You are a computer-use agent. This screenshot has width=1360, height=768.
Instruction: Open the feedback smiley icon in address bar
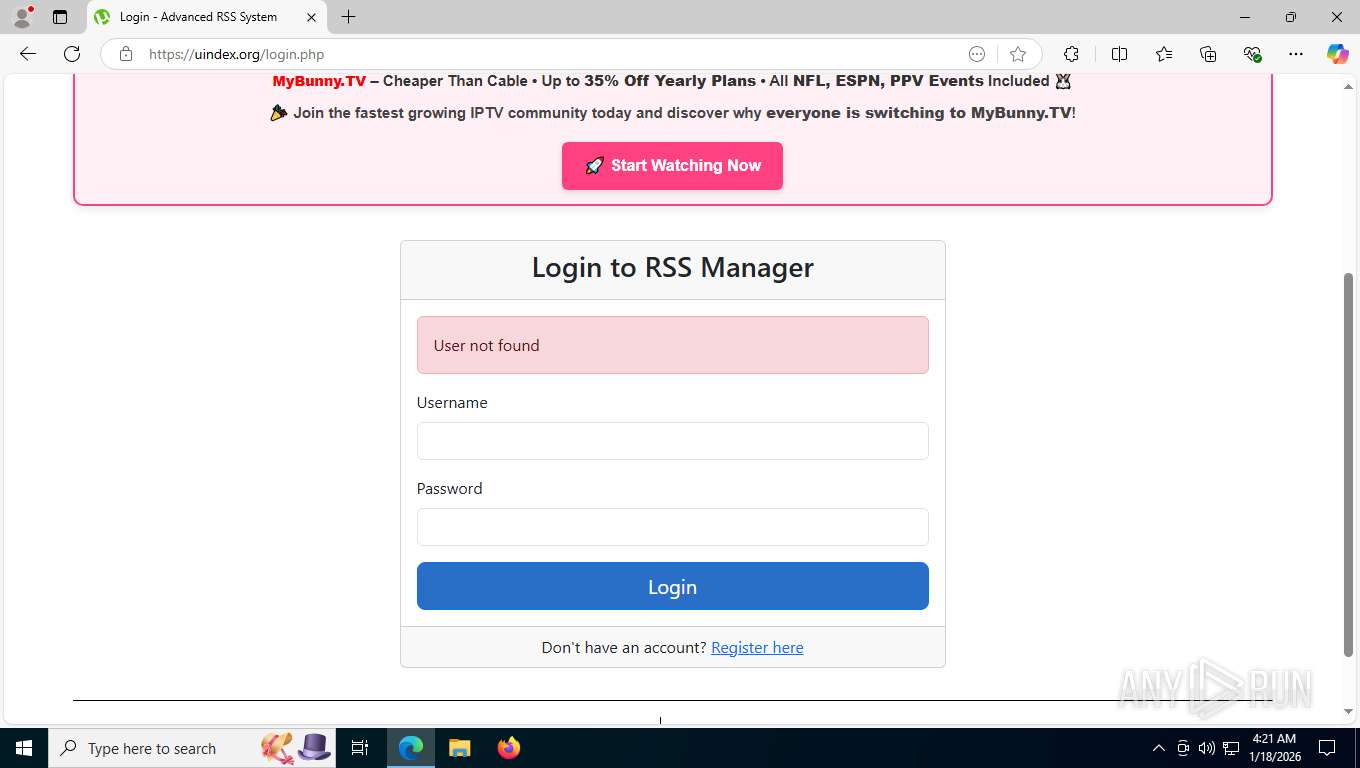coord(977,54)
